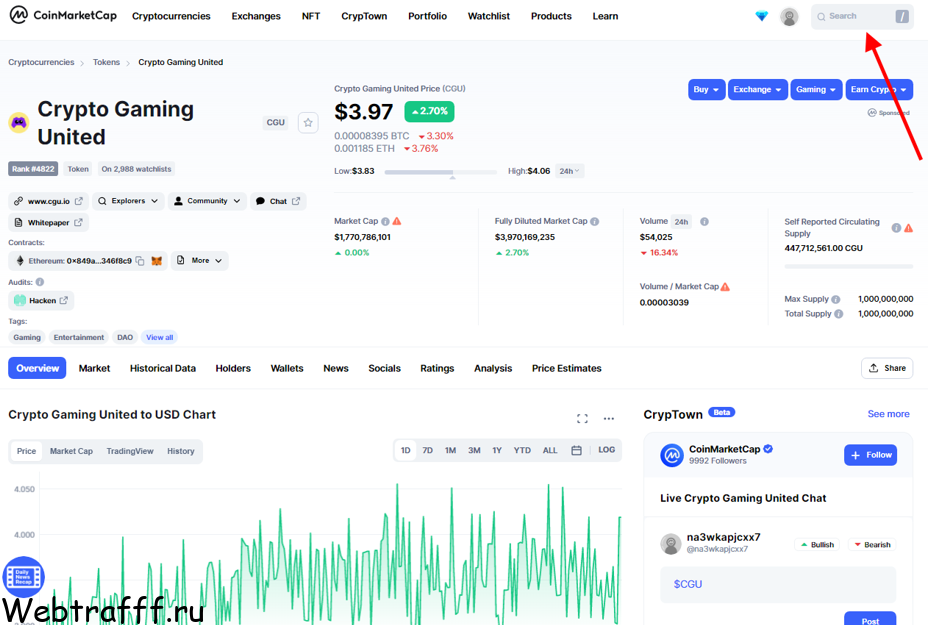Expand the More contracts dropdown

199,260
